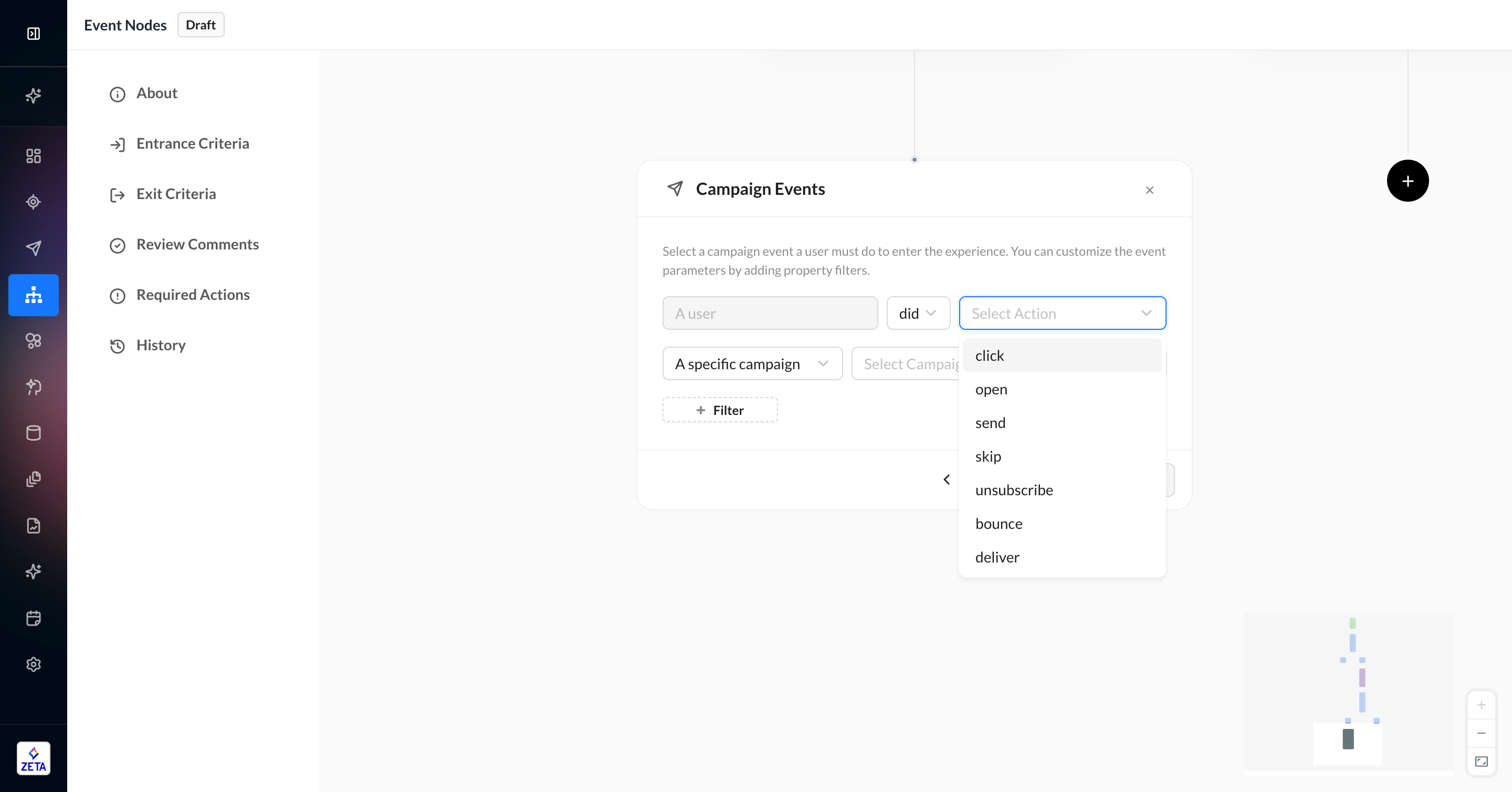
Task: Click the disabled 'A user' field
Action: point(770,313)
